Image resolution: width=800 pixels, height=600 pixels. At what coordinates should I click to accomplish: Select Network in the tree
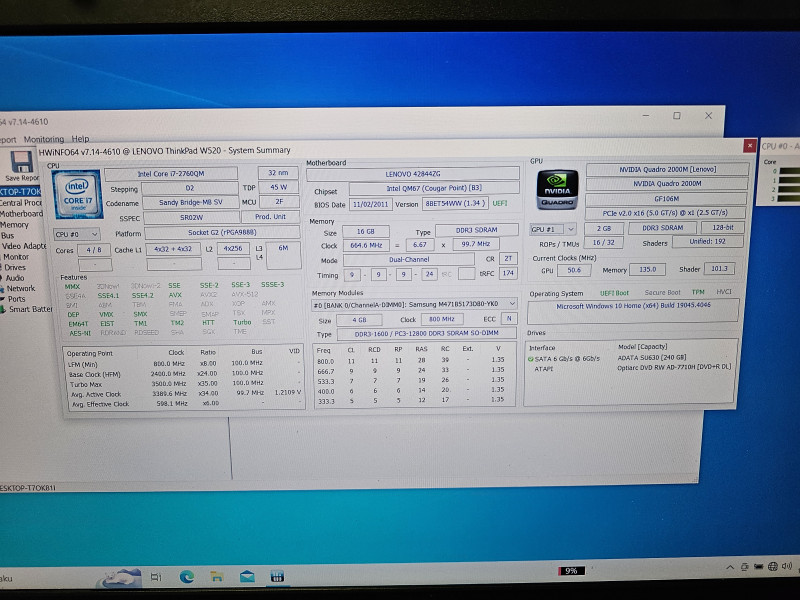pos(20,288)
